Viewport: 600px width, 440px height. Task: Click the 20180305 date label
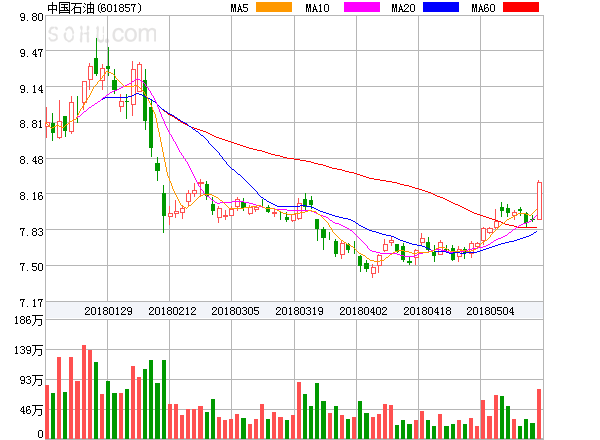click(x=235, y=311)
